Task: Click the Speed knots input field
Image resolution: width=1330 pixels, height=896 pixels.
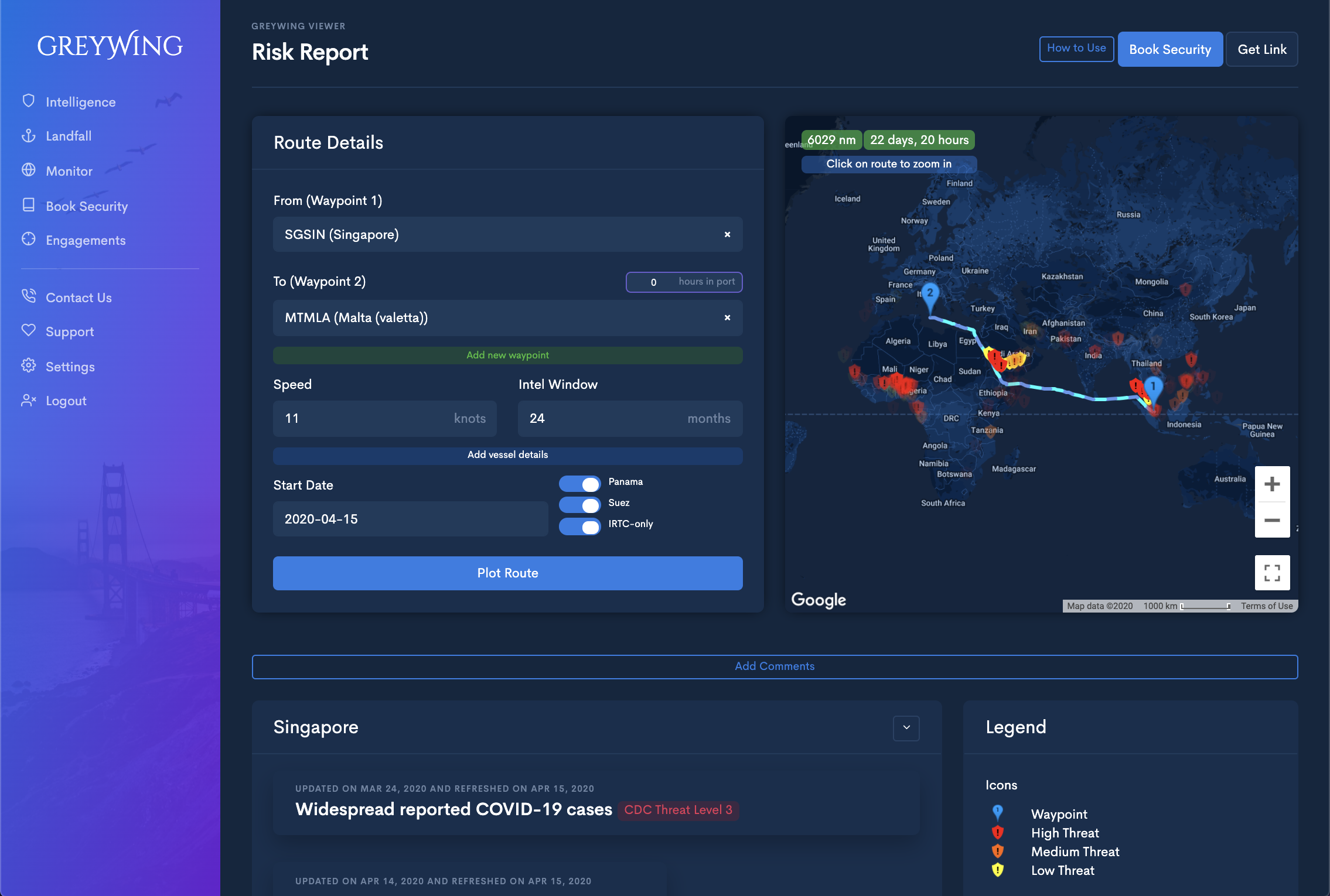Action: 363,418
